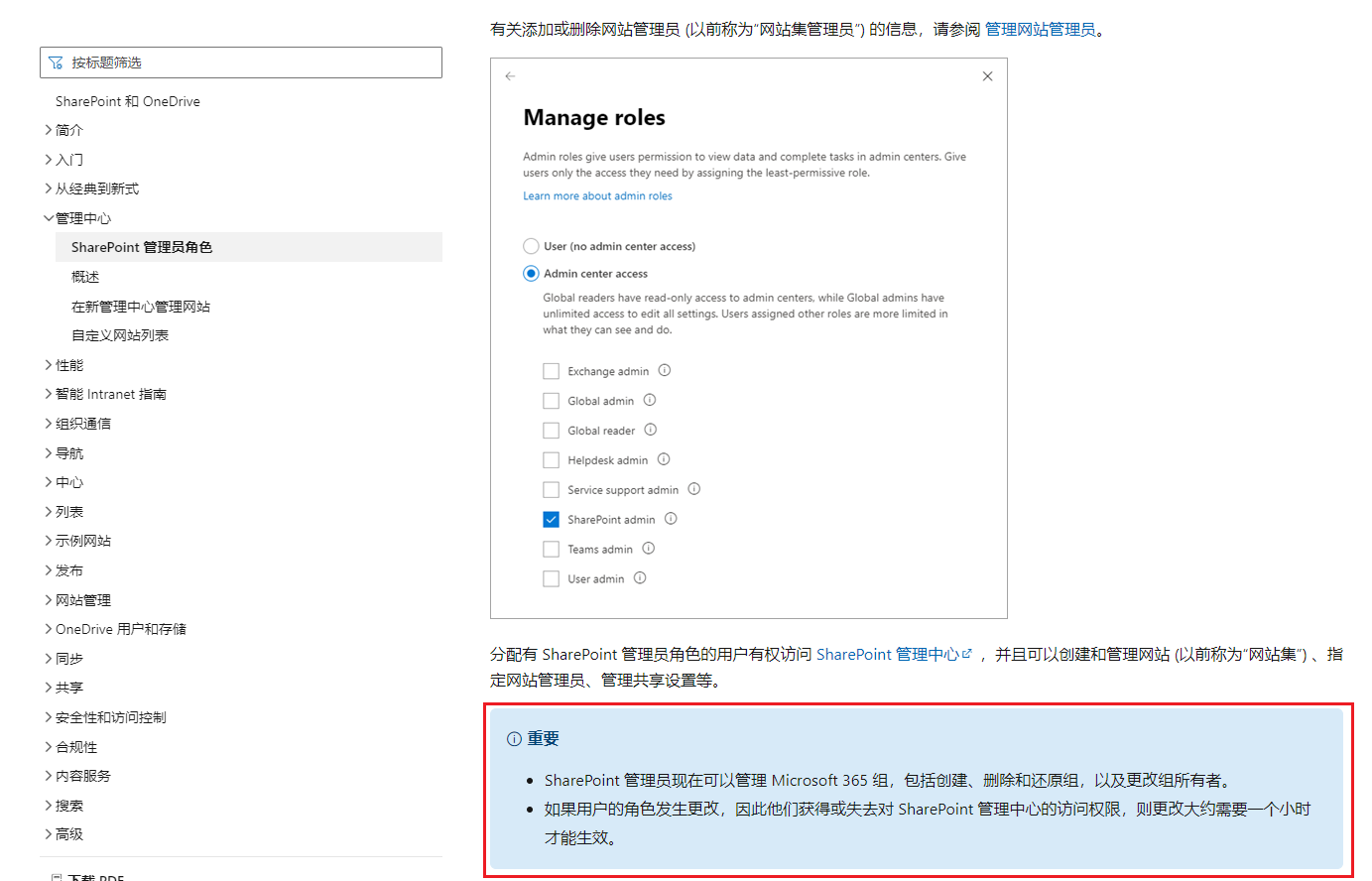This screenshot has height=881, width=1372.
Task: Click the filter icon in the title filter box
Action: click(x=56, y=63)
